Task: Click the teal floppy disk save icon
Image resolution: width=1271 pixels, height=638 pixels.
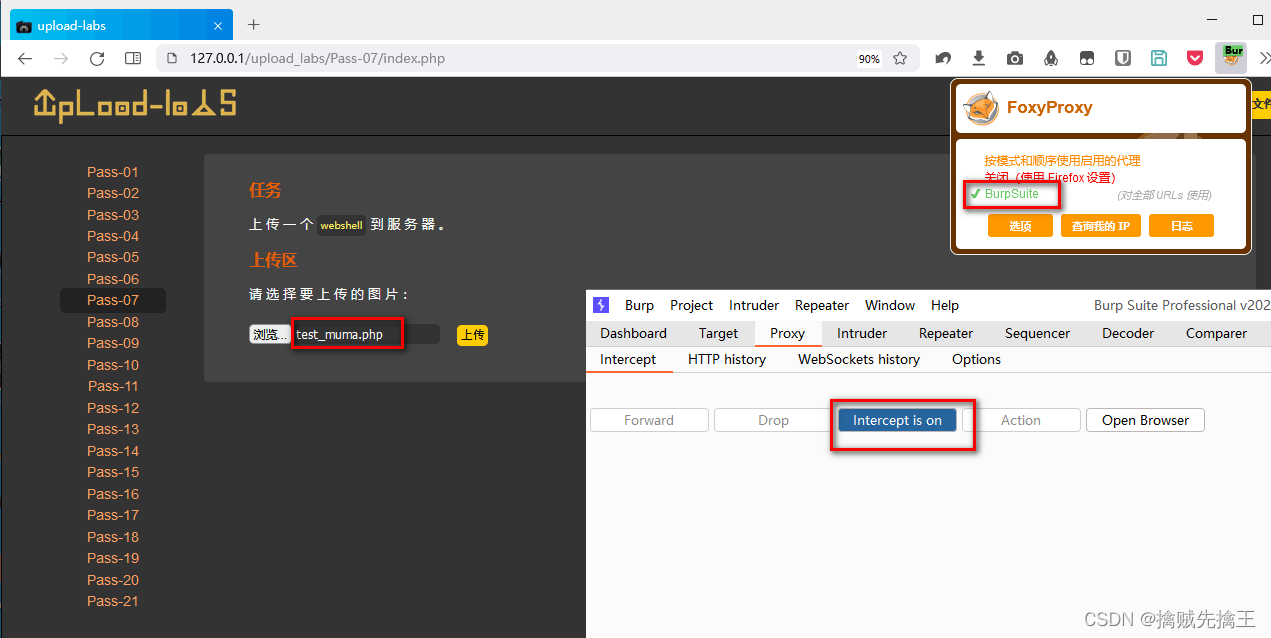Action: point(1159,59)
